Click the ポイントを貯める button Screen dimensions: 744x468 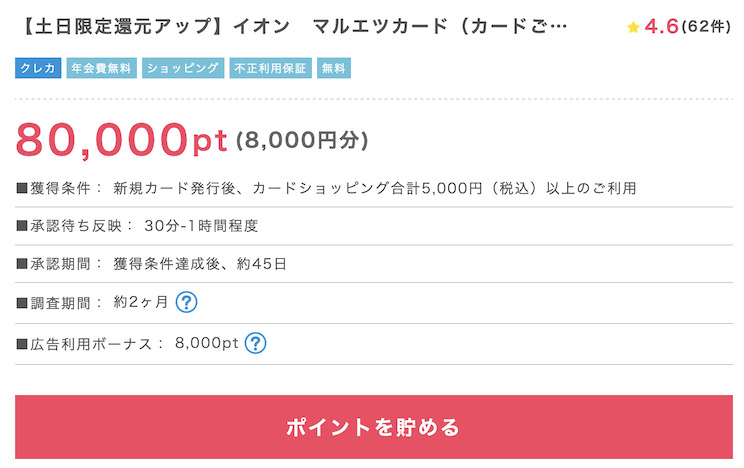pos(373,427)
